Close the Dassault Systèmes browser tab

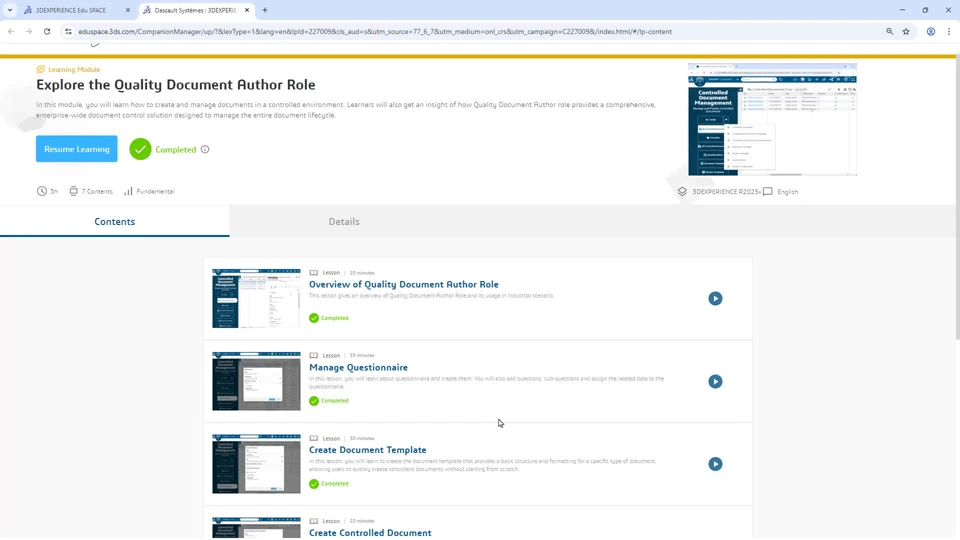[x=247, y=10]
